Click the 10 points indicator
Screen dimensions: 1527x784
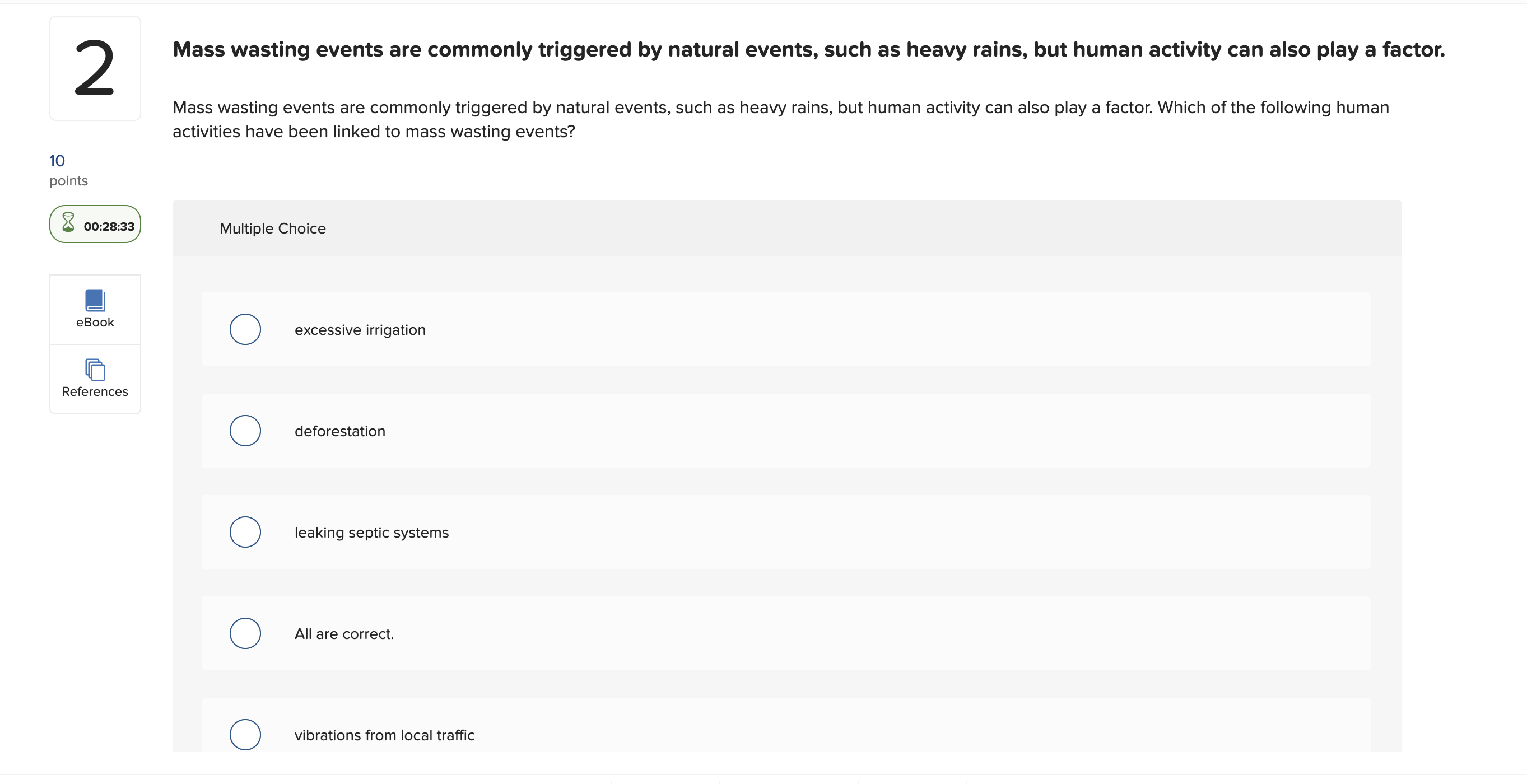click(58, 161)
